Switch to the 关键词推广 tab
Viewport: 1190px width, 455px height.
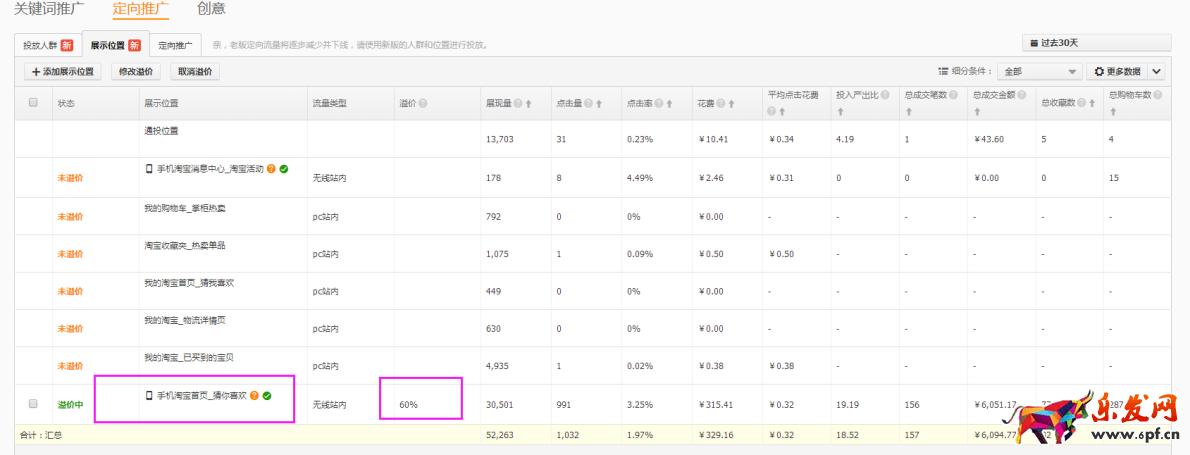(48, 9)
